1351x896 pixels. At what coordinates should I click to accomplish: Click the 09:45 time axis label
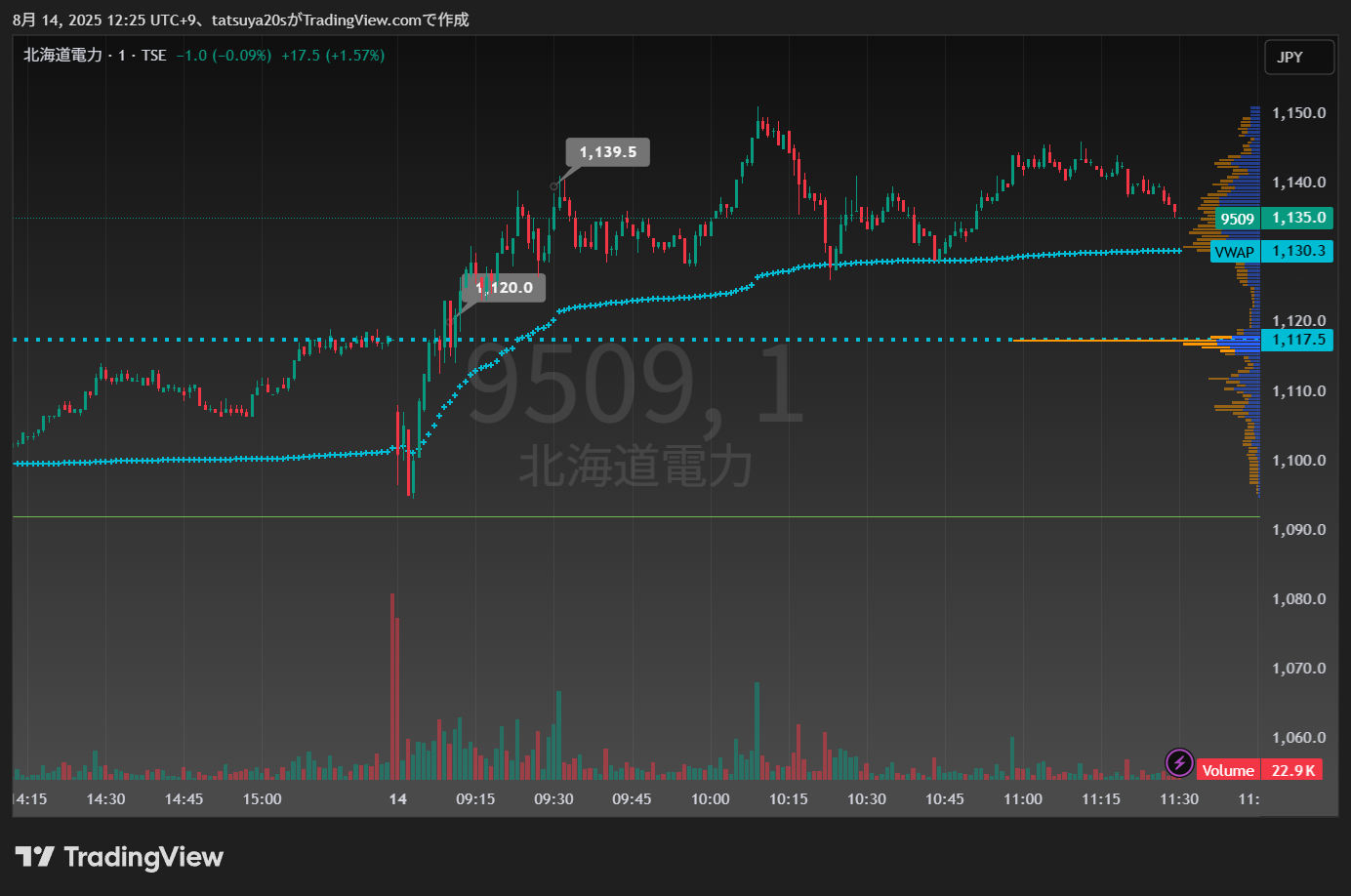pos(632,799)
